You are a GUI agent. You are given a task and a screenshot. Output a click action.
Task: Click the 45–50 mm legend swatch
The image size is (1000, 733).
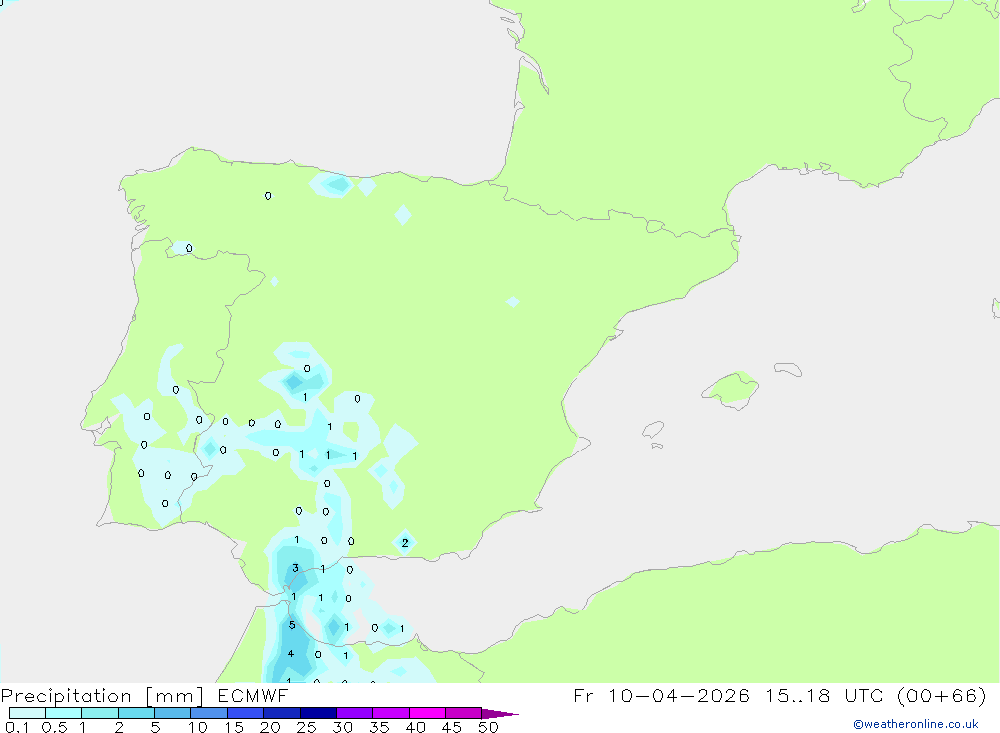tap(464, 713)
